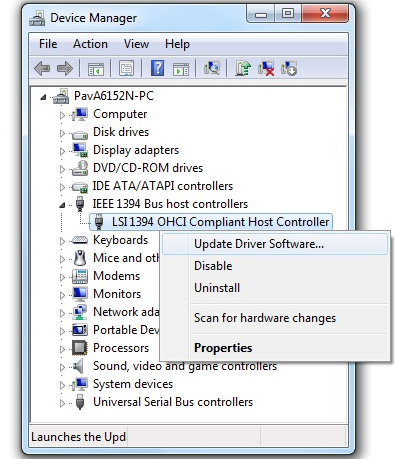Expand the Keyboards arrow
The height and width of the screenshot is (459, 396).
pos(62,241)
